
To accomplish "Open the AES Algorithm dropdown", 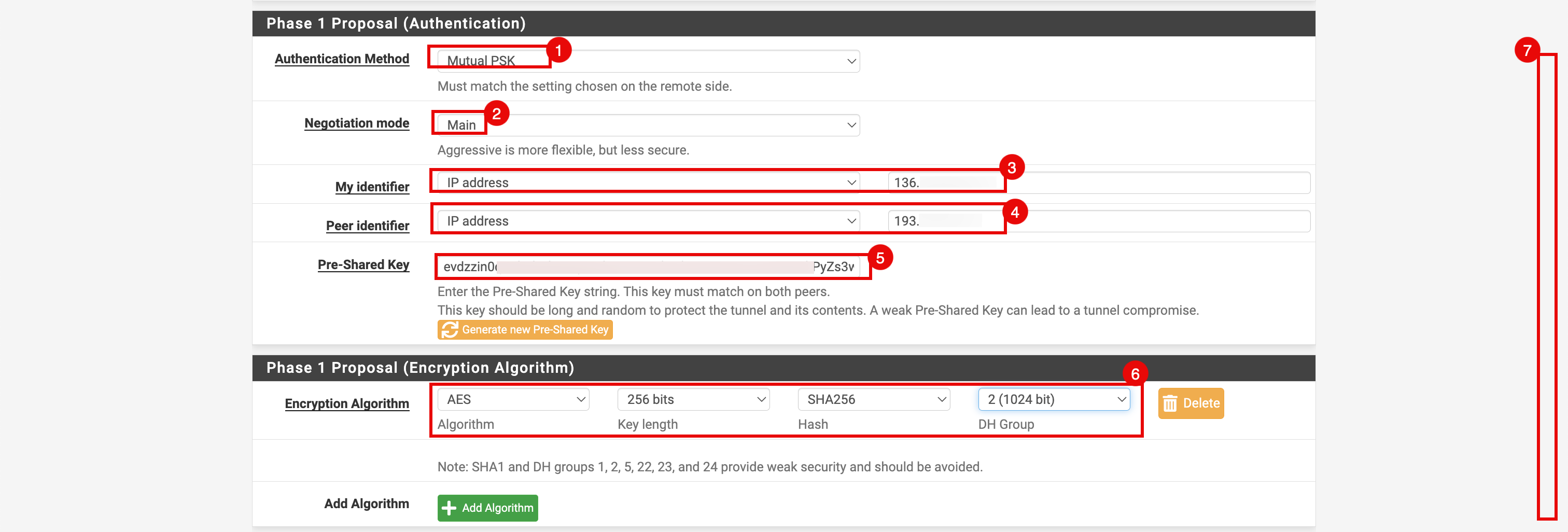I will 512,400.
